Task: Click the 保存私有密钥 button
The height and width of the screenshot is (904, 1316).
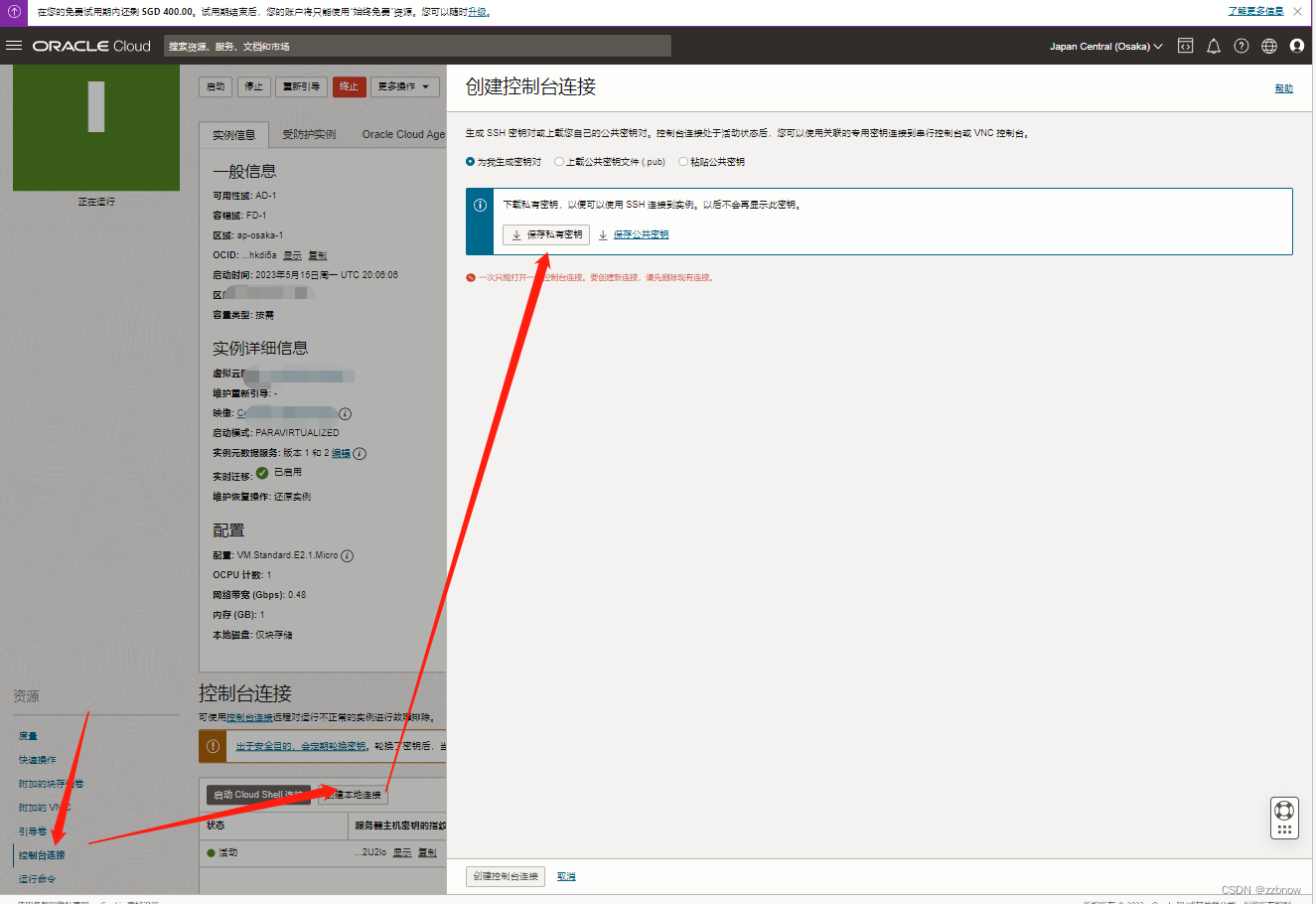Action: (x=546, y=234)
